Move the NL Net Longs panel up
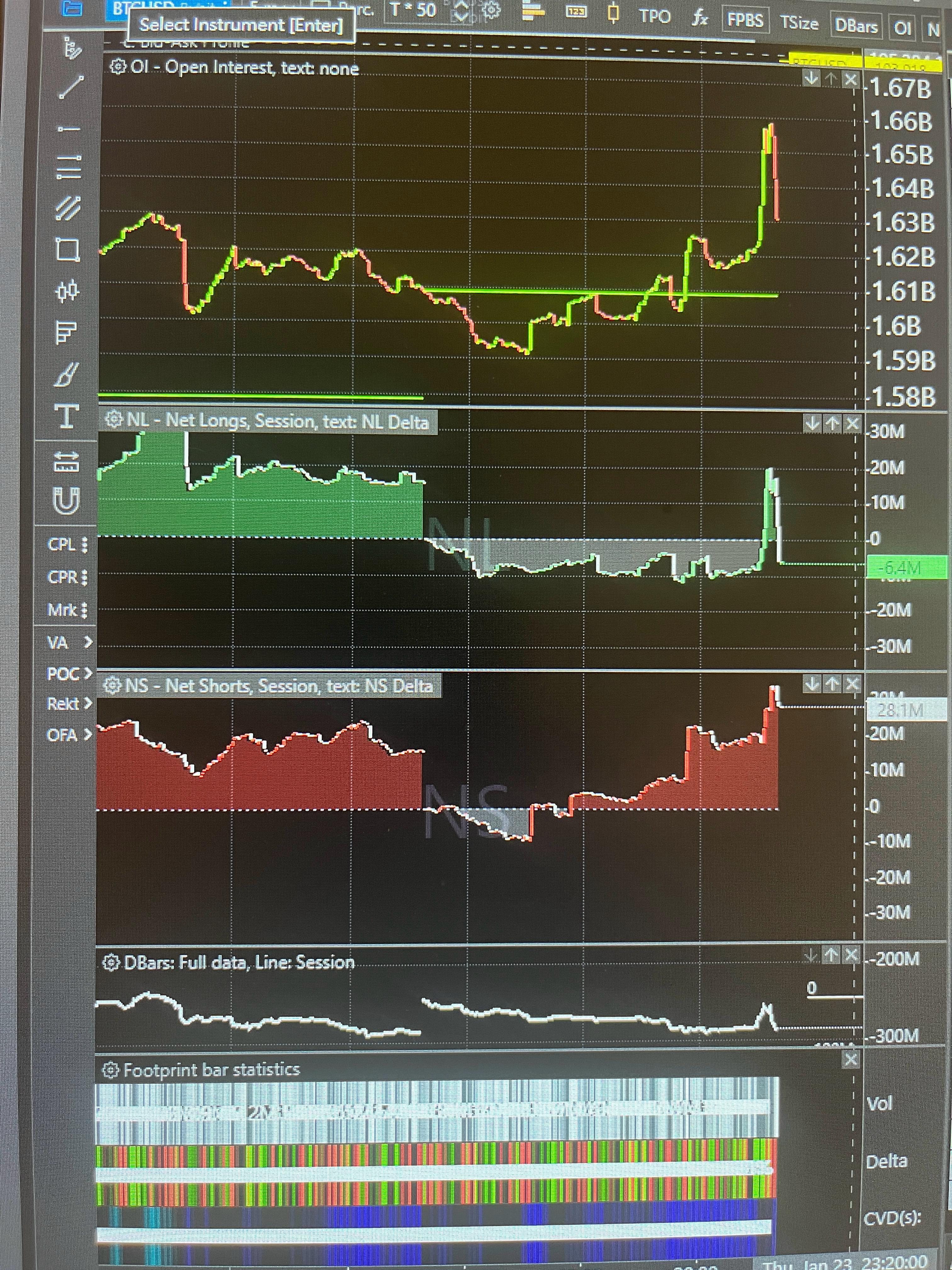Image resolution: width=952 pixels, height=1270 pixels. [x=832, y=424]
